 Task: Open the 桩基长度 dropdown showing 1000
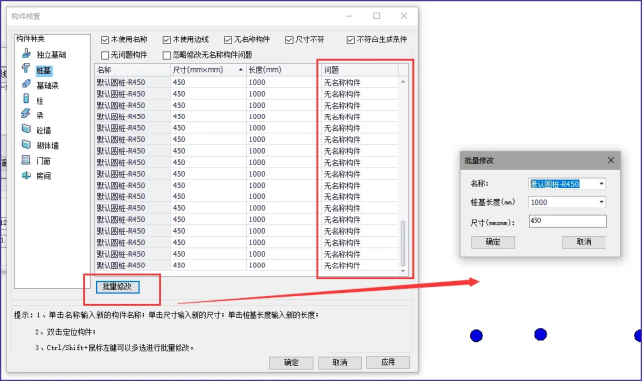pos(601,202)
